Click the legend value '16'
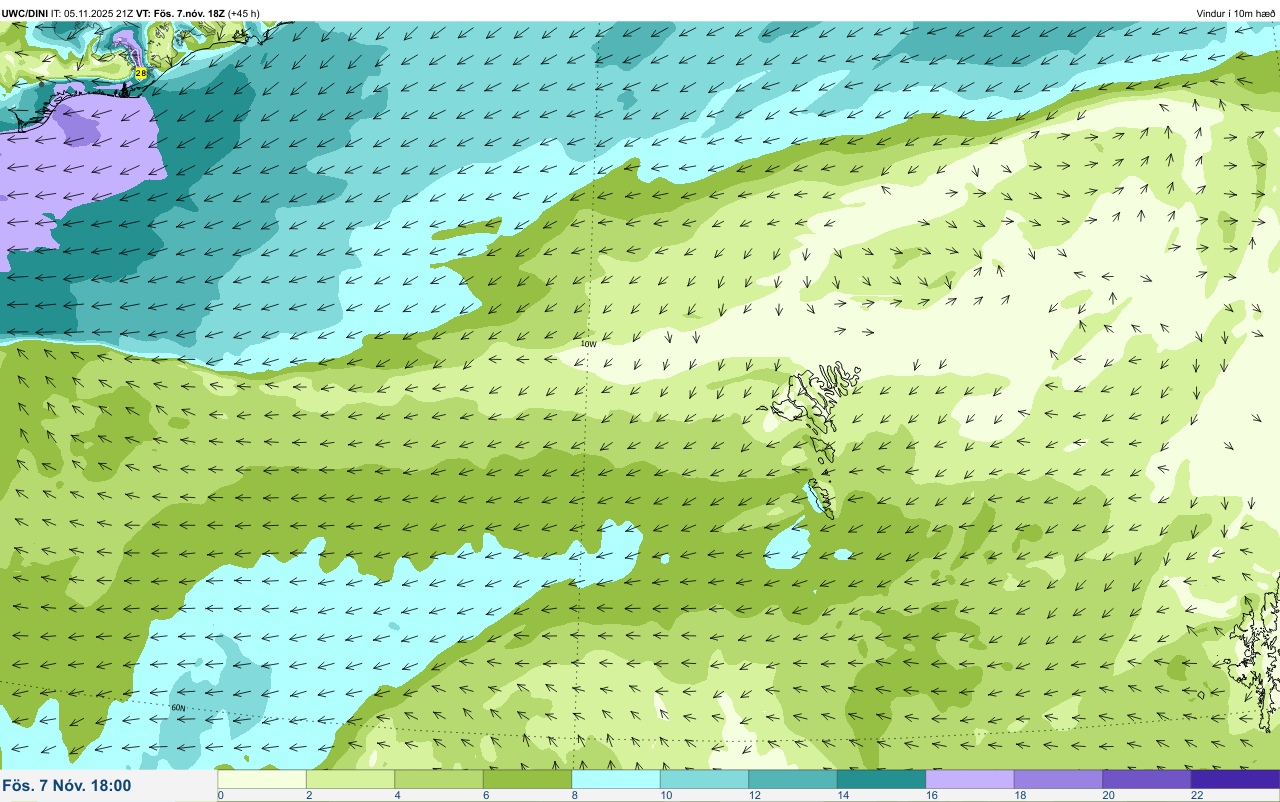Image resolution: width=1280 pixels, height=802 pixels. coord(930,795)
